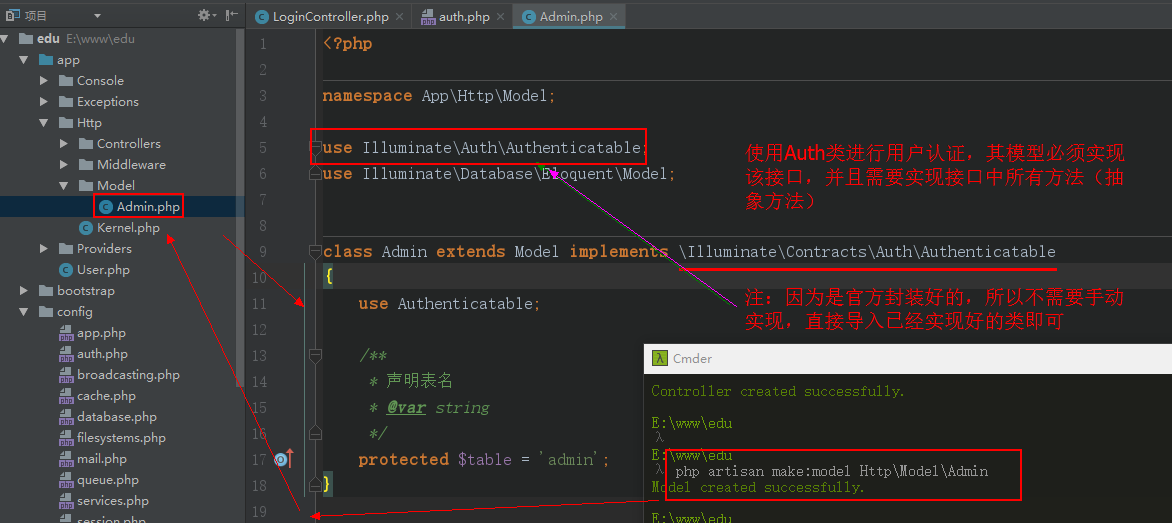Click the Cmder lambda window icon
1172x523 pixels.
(x=659, y=358)
